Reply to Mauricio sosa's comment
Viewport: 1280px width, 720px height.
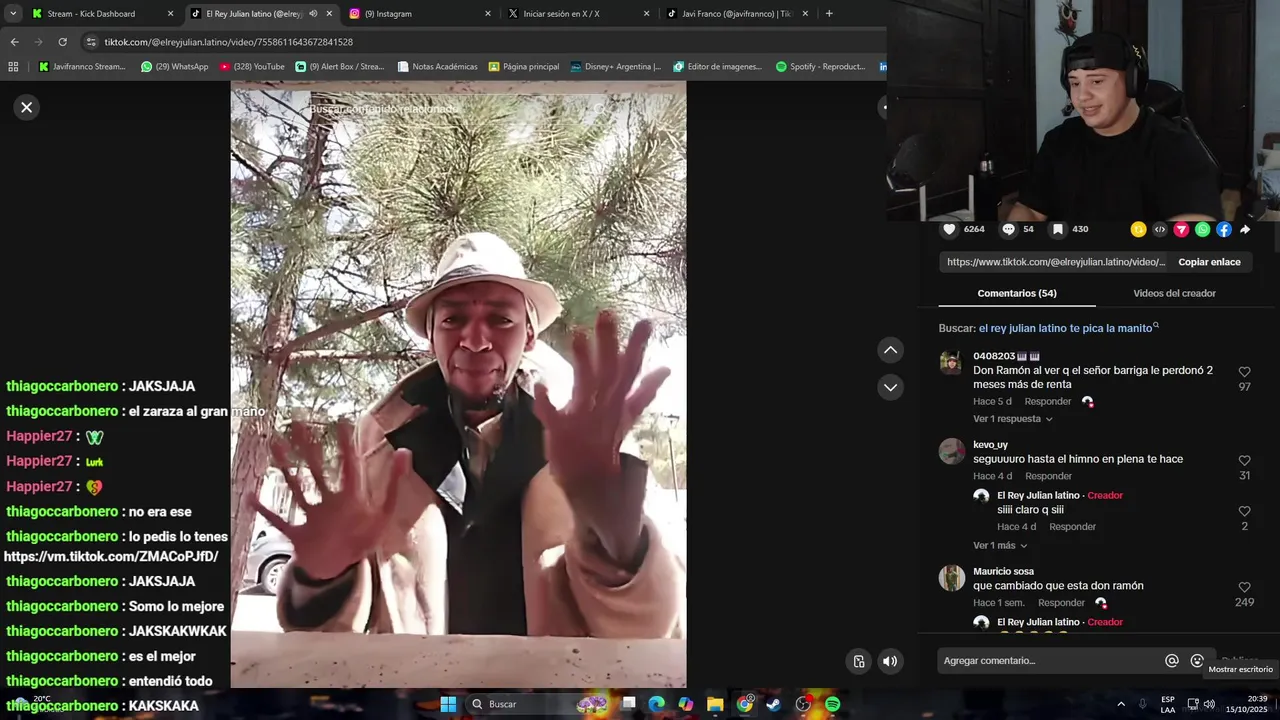click(1061, 603)
